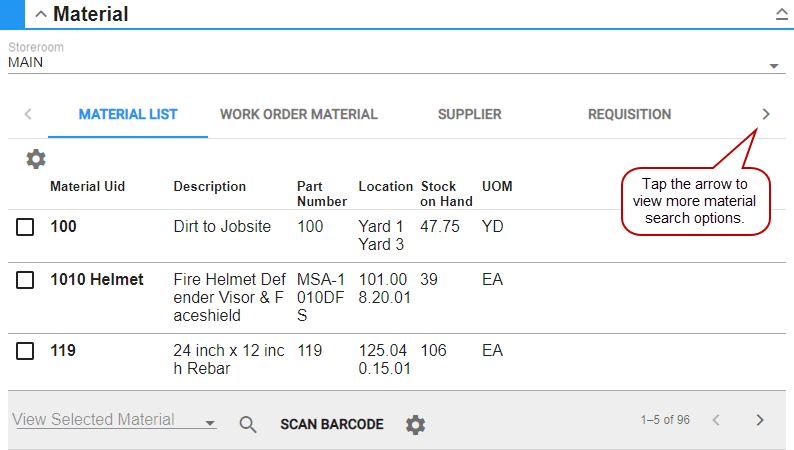794x450 pixels.
Task: Click the gear icon above Material Uid
Action: pyautogui.click(x=36, y=158)
